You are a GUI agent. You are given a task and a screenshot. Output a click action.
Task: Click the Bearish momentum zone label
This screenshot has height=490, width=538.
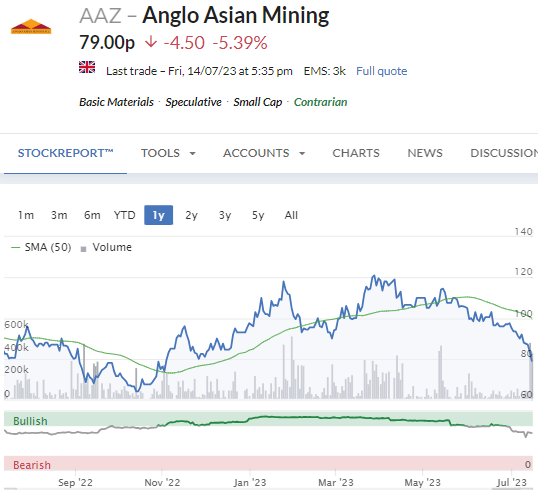pyautogui.click(x=32, y=465)
